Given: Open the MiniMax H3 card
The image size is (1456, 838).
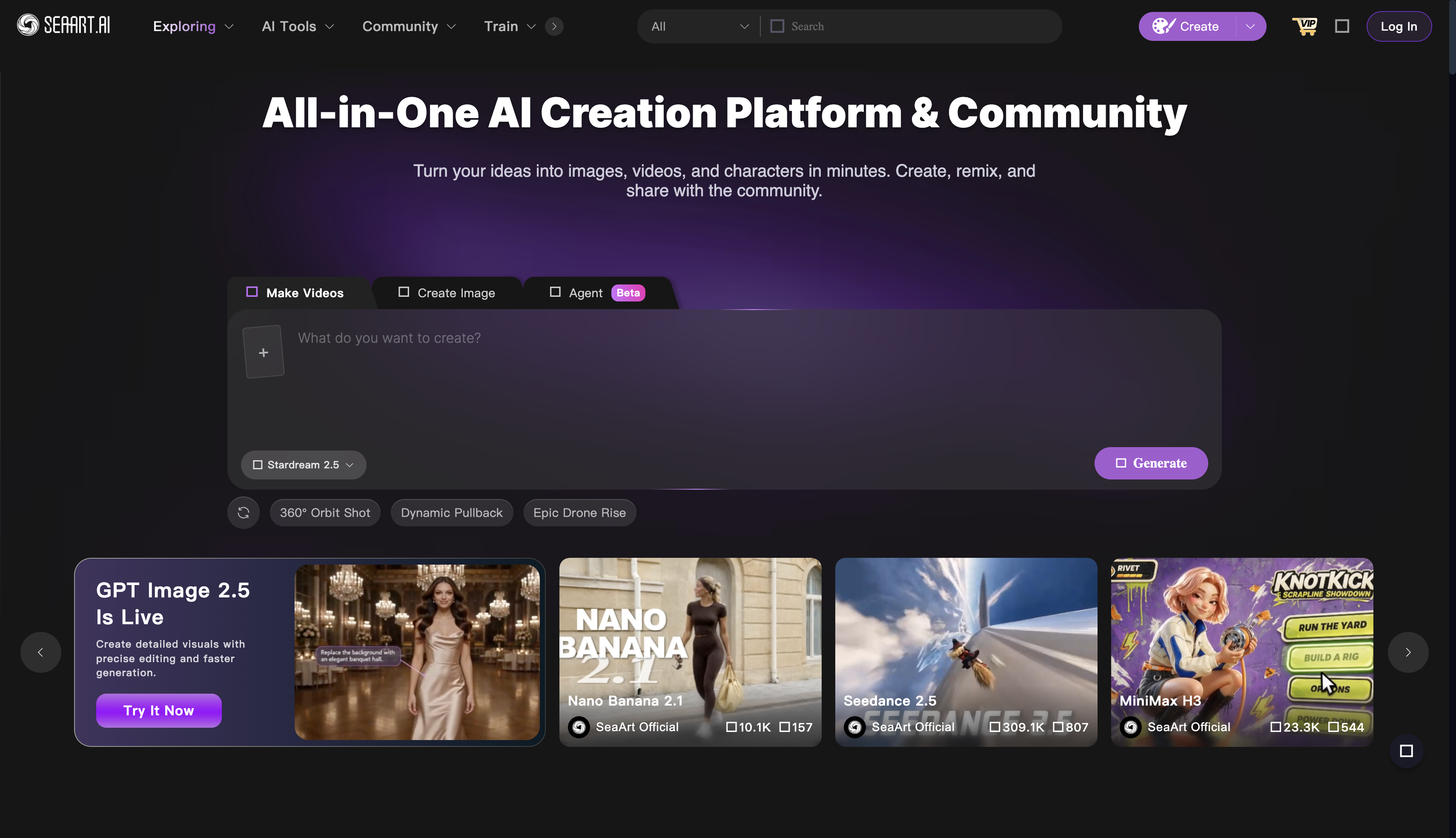Looking at the screenshot, I should (1241, 651).
